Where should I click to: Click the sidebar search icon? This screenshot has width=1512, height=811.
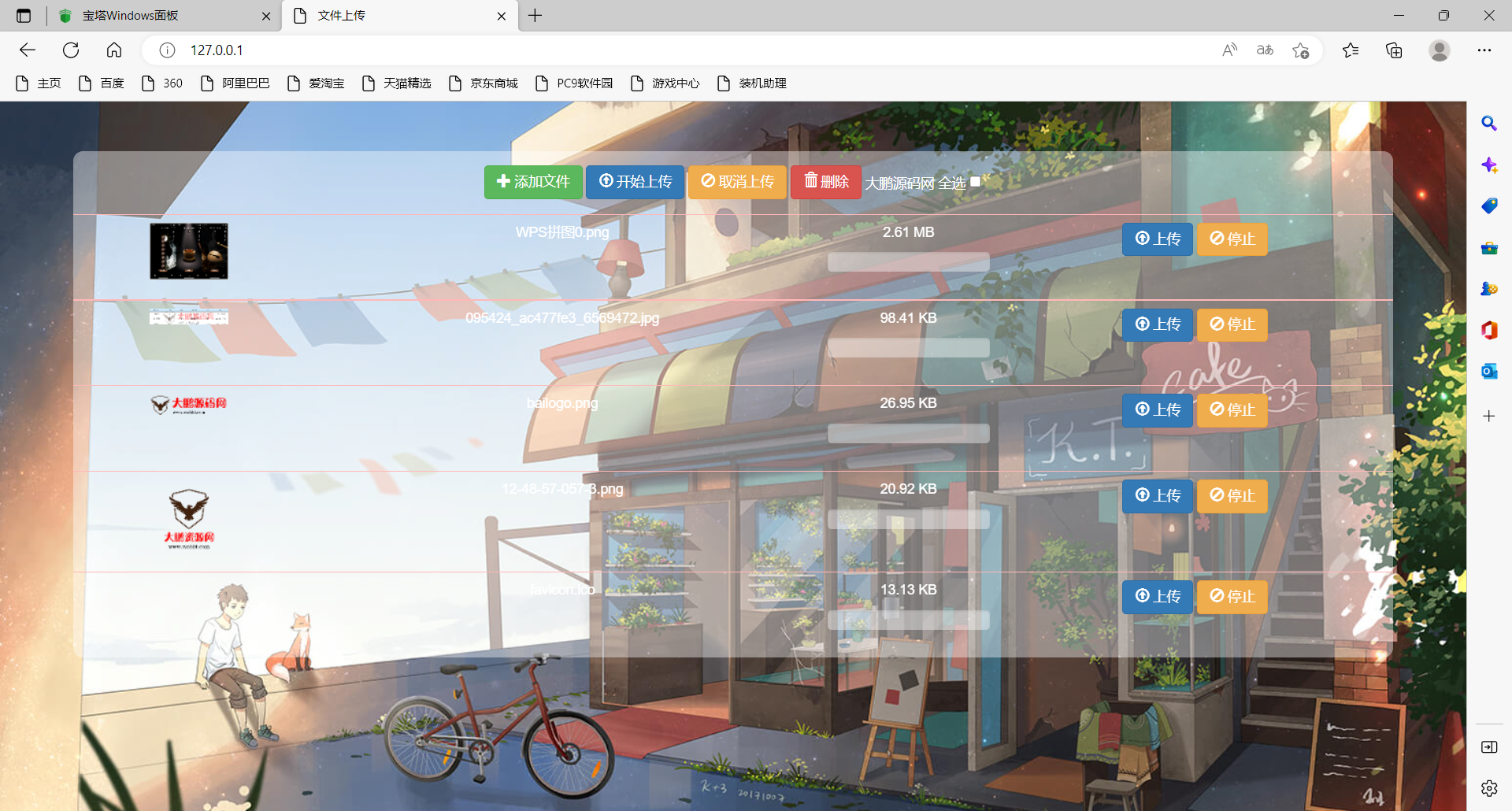tap(1488, 124)
